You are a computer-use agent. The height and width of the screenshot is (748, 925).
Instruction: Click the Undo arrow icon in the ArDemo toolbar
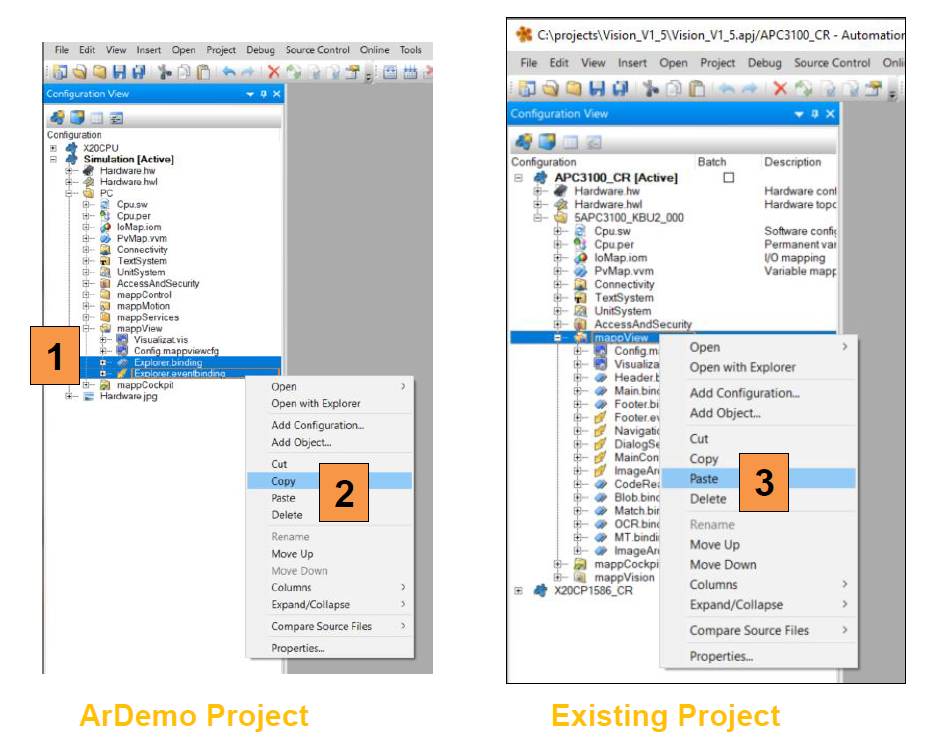click(x=229, y=72)
